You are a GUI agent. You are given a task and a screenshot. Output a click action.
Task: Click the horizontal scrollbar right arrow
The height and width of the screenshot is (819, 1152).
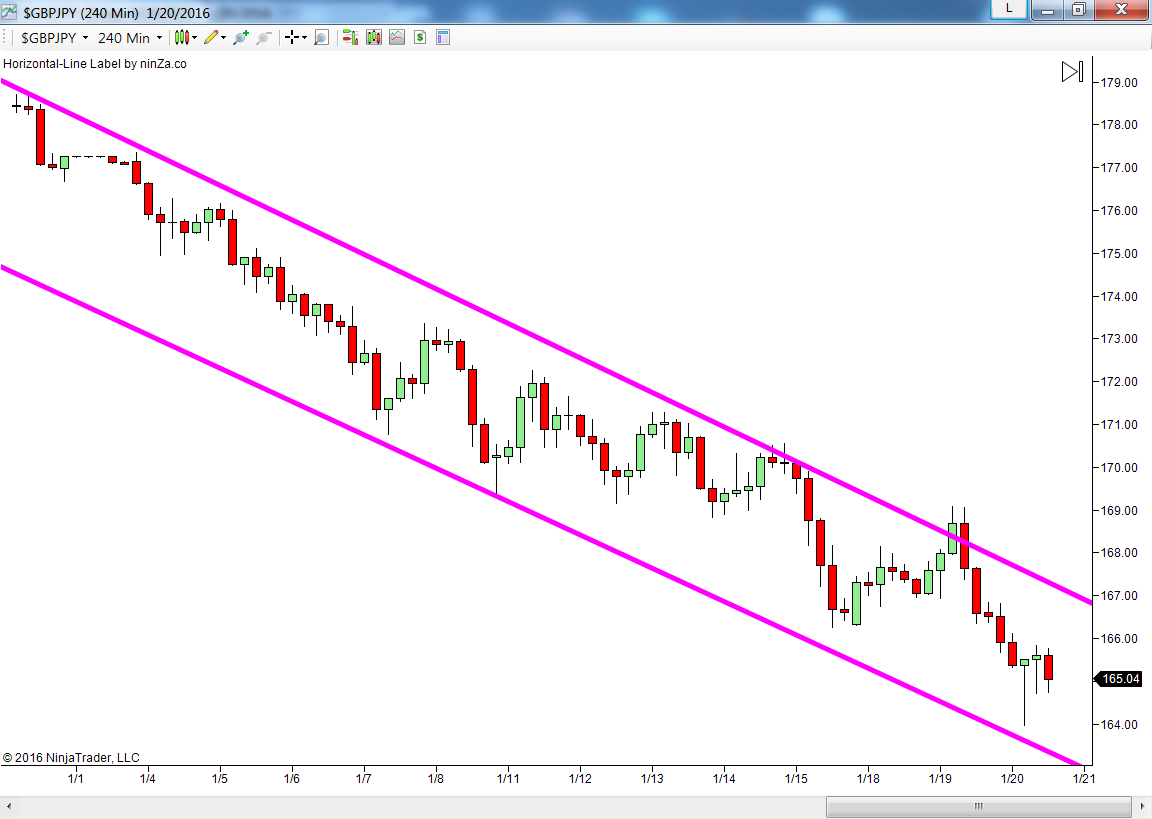(x=1142, y=807)
